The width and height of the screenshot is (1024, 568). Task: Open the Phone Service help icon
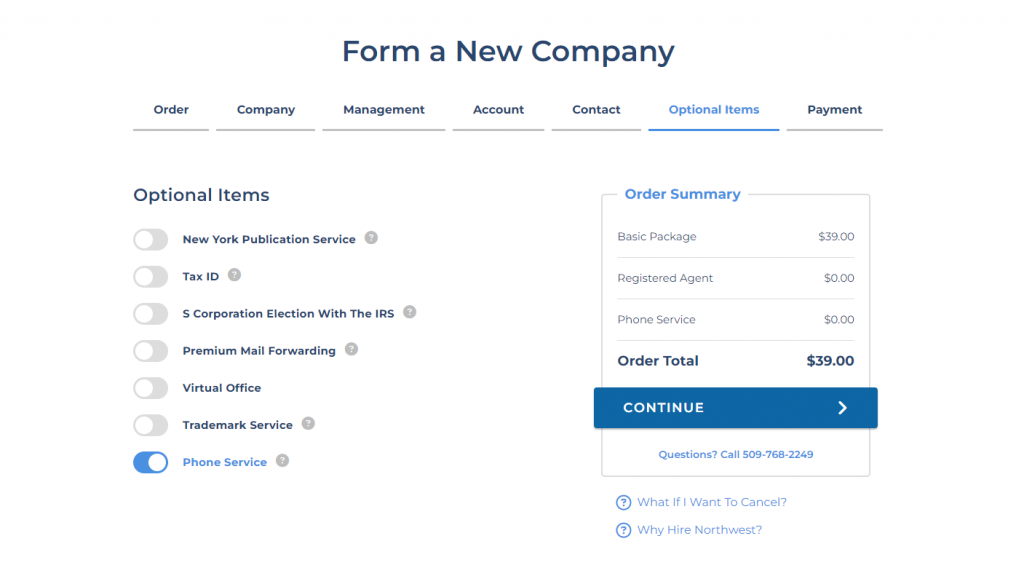click(282, 461)
